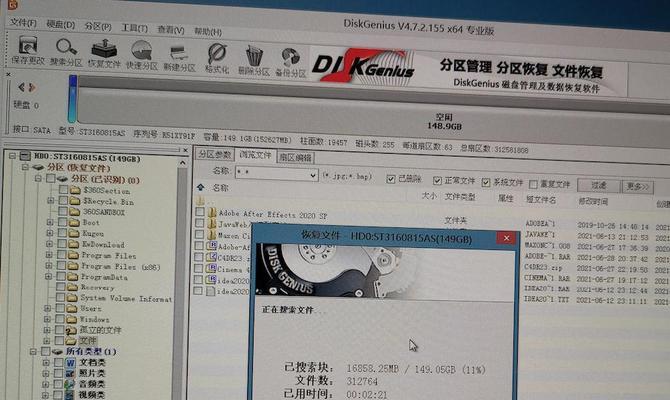This screenshot has height=400, width=670.
Task: Collapse the HD0:ST3160815AS tree node
Action: click(x=13, y=156)
